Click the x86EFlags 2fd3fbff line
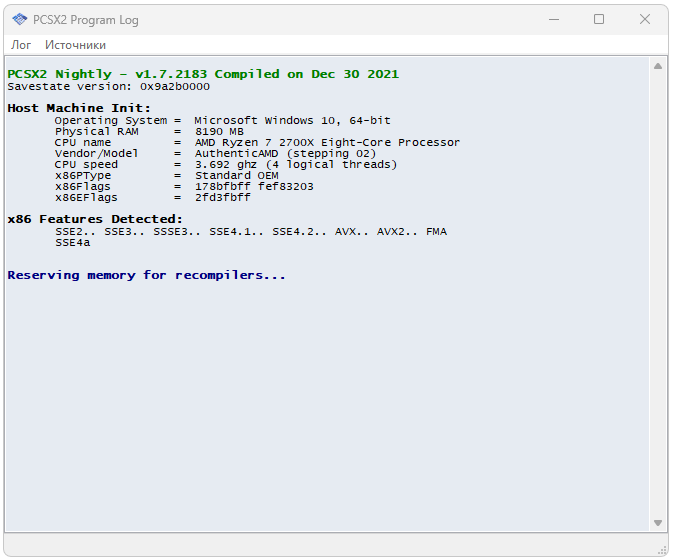 pos(153,197)
